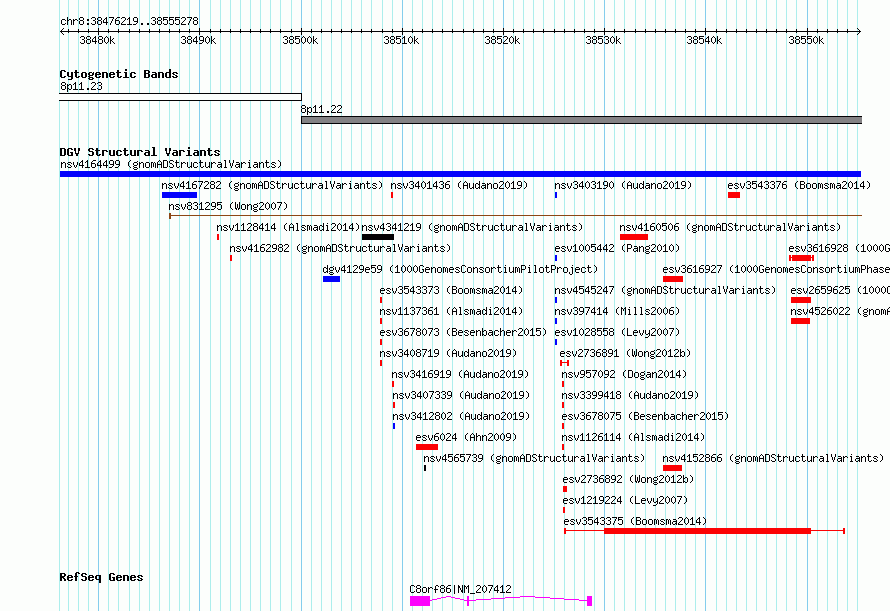Screen dimensions: 890x611
Task: Click nsv3407339 (Audano2019) label
Action: tap(461, 395)
